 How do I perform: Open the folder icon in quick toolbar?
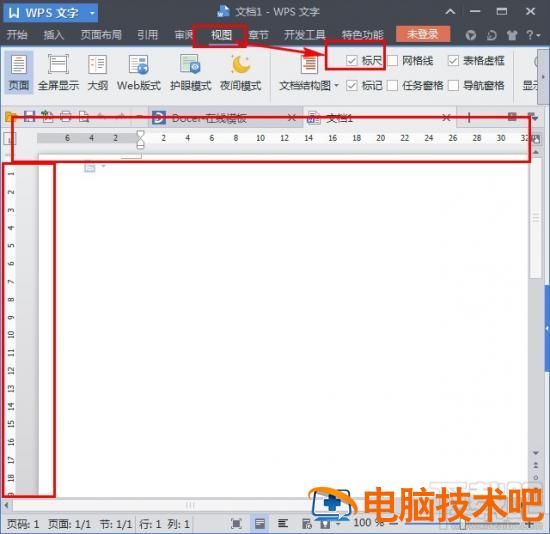pos(11,116)
